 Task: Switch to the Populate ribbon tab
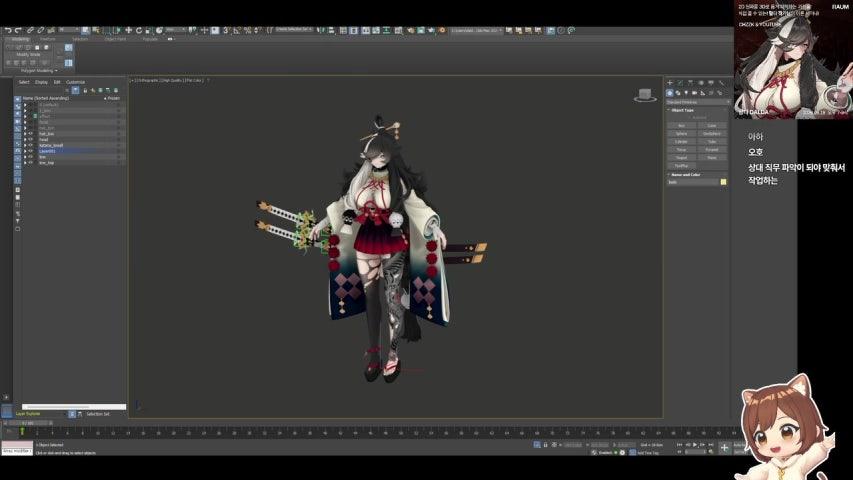(x=150, y=39)
